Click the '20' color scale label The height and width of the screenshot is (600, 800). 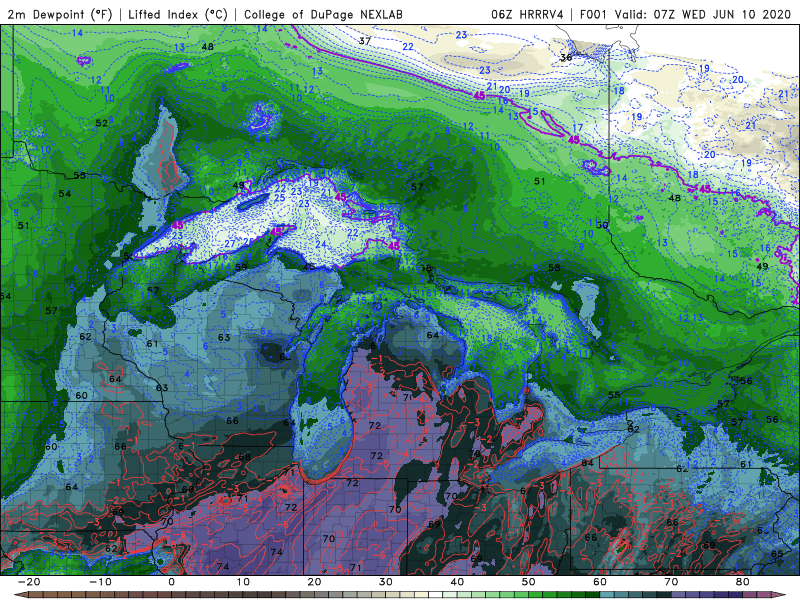tap(314, 582)
